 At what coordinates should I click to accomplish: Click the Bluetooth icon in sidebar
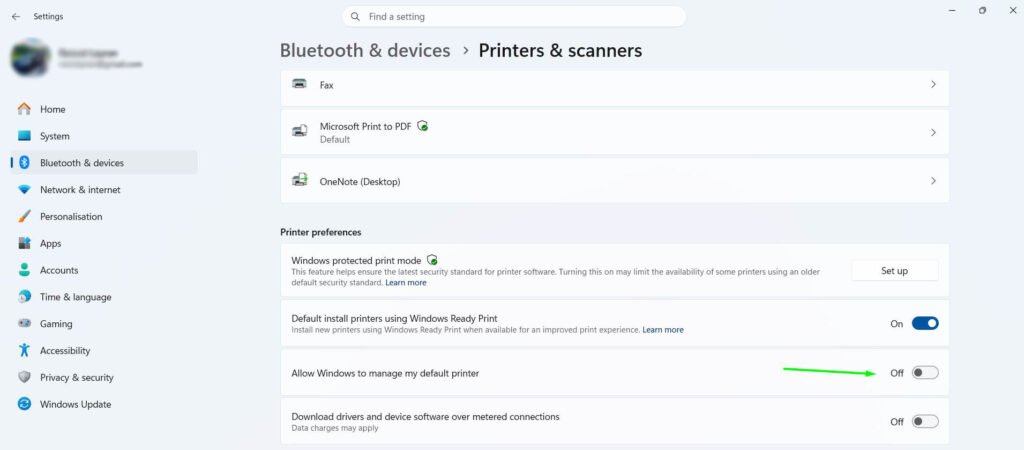tap(24, 163)
